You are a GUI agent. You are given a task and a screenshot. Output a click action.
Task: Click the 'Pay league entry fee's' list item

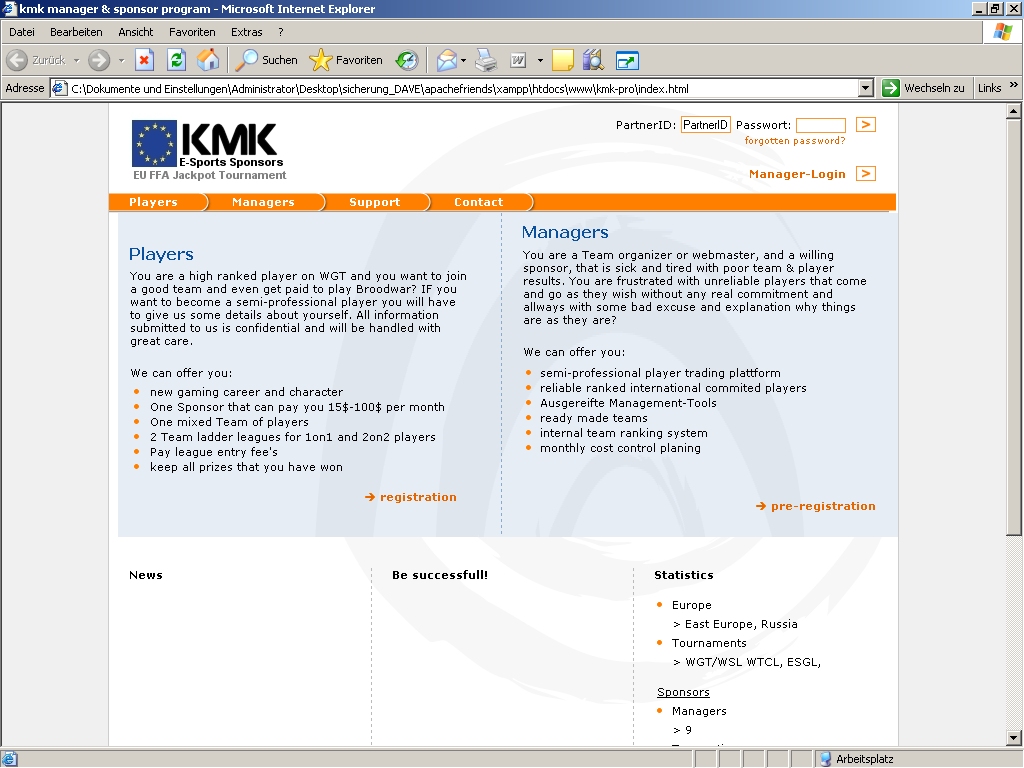(214, 452)
